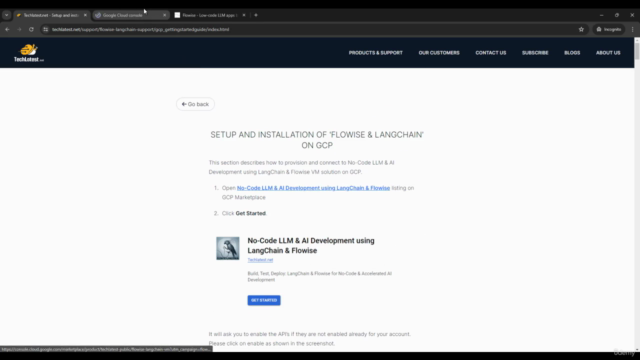Viewport: 640px width, 360px height.
Task: Switch to the Flowise Low-code LLM tab
Action: [209, 15]
